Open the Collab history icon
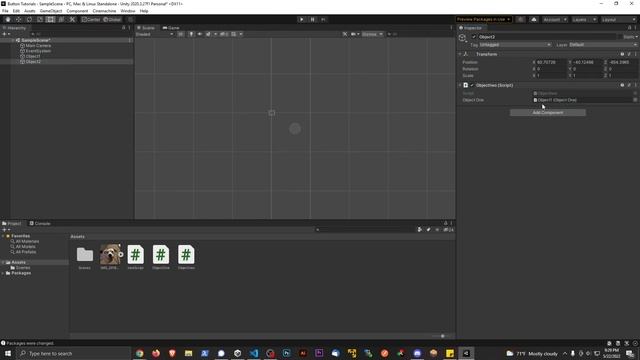This screenshot has width=640, height=360. [x=520, y=19]
